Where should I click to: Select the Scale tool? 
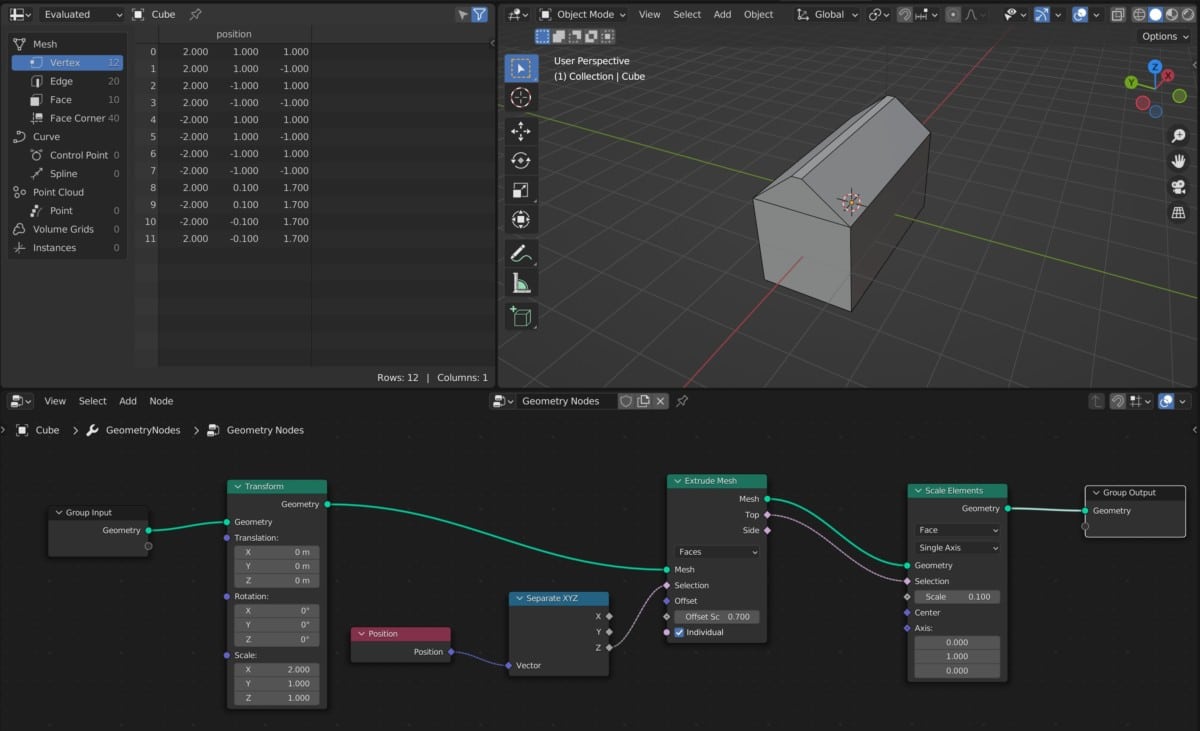[520, 190]
